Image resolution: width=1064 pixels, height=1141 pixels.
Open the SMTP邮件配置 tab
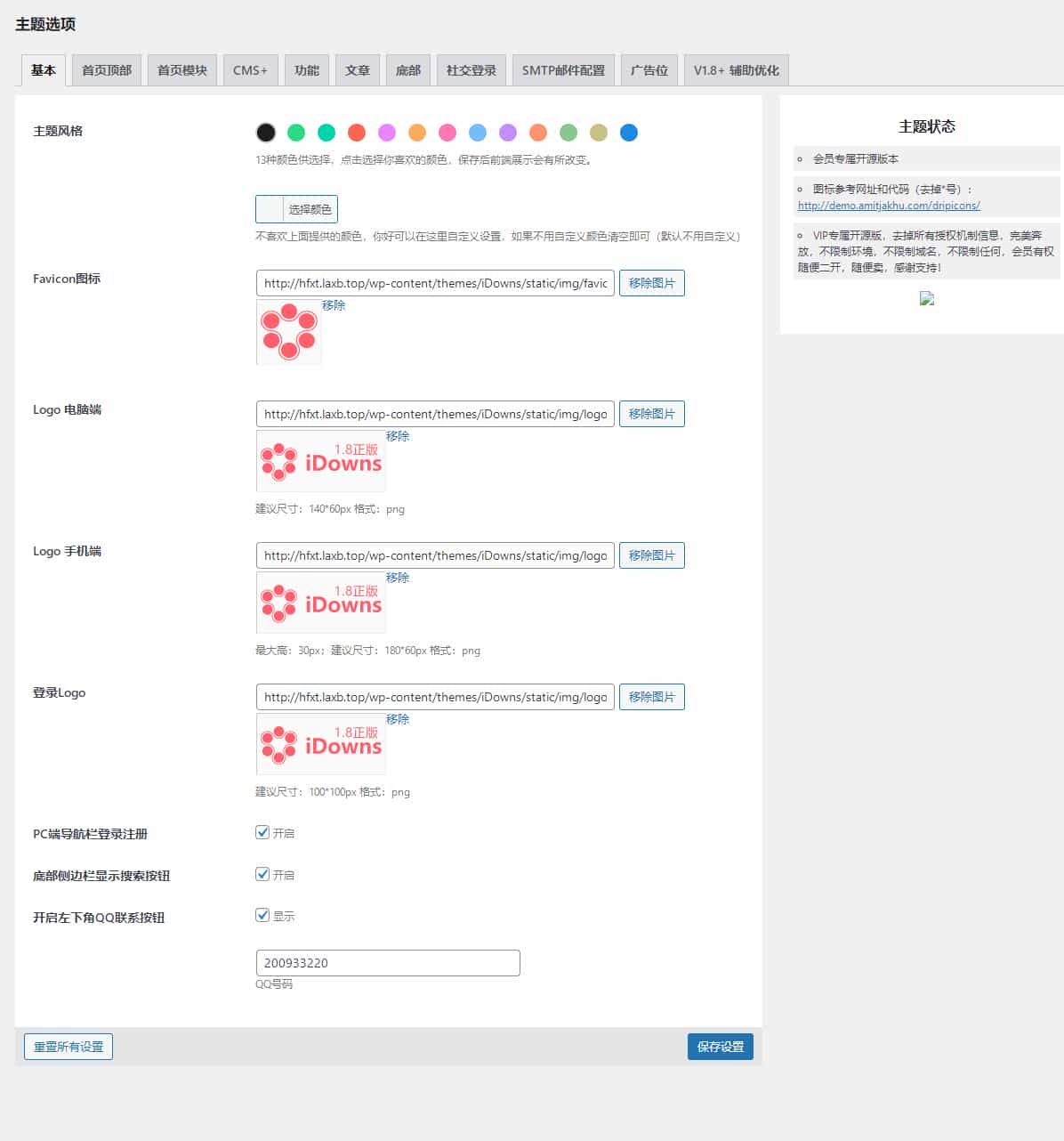(x=562, y=69)
